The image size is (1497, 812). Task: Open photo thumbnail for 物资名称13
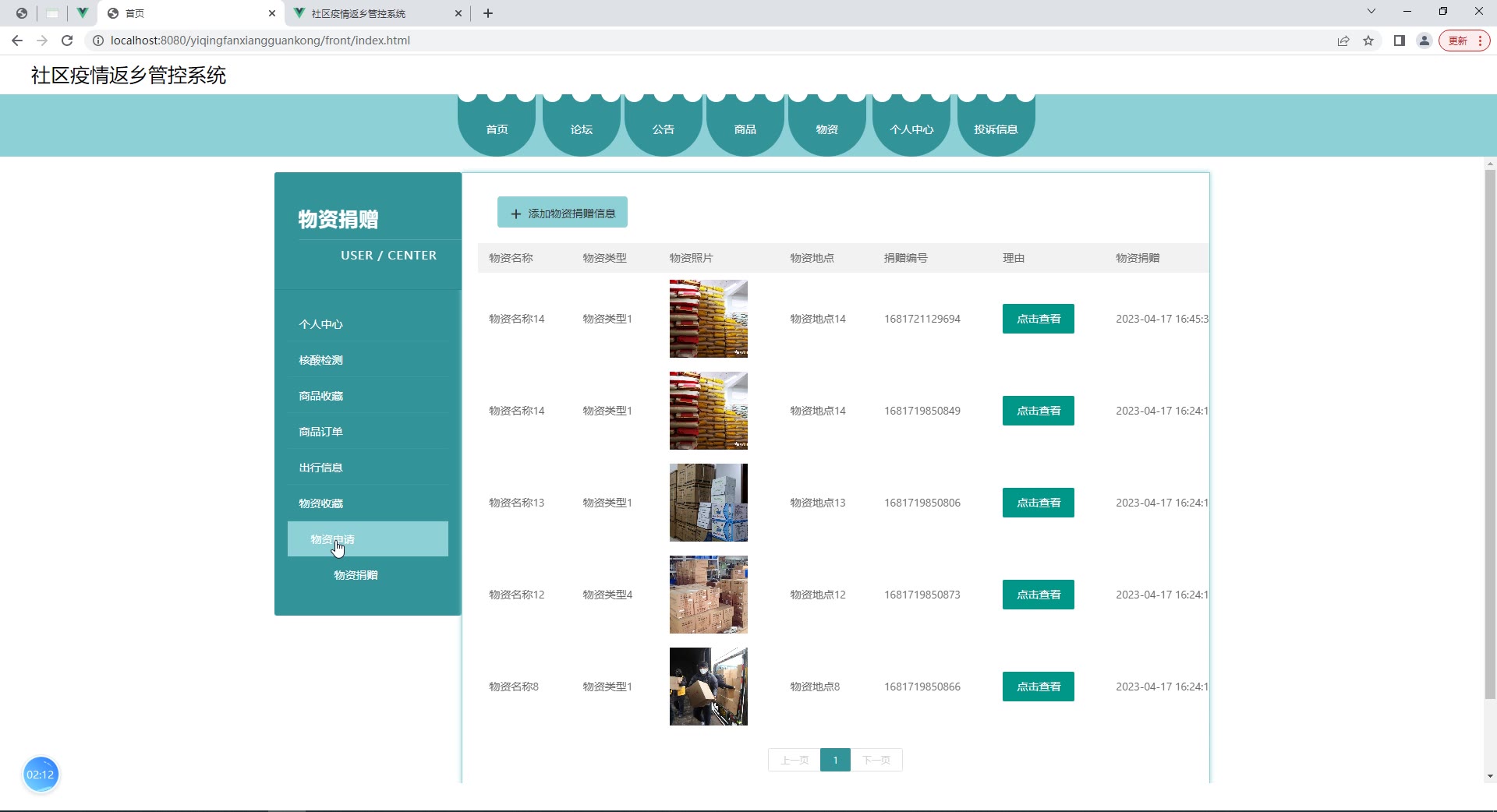(x=709, y=503)
